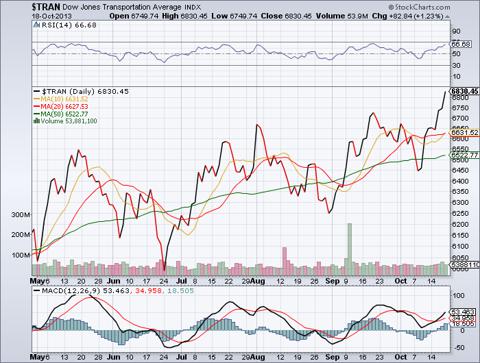Click the 100M volume axis label
480x363 pixels.
coord(21,255)
